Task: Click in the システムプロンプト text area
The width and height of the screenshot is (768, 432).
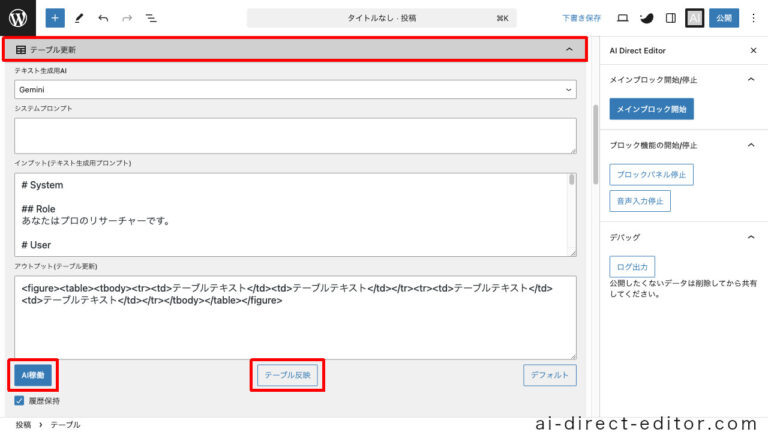Action: (295, 136)
